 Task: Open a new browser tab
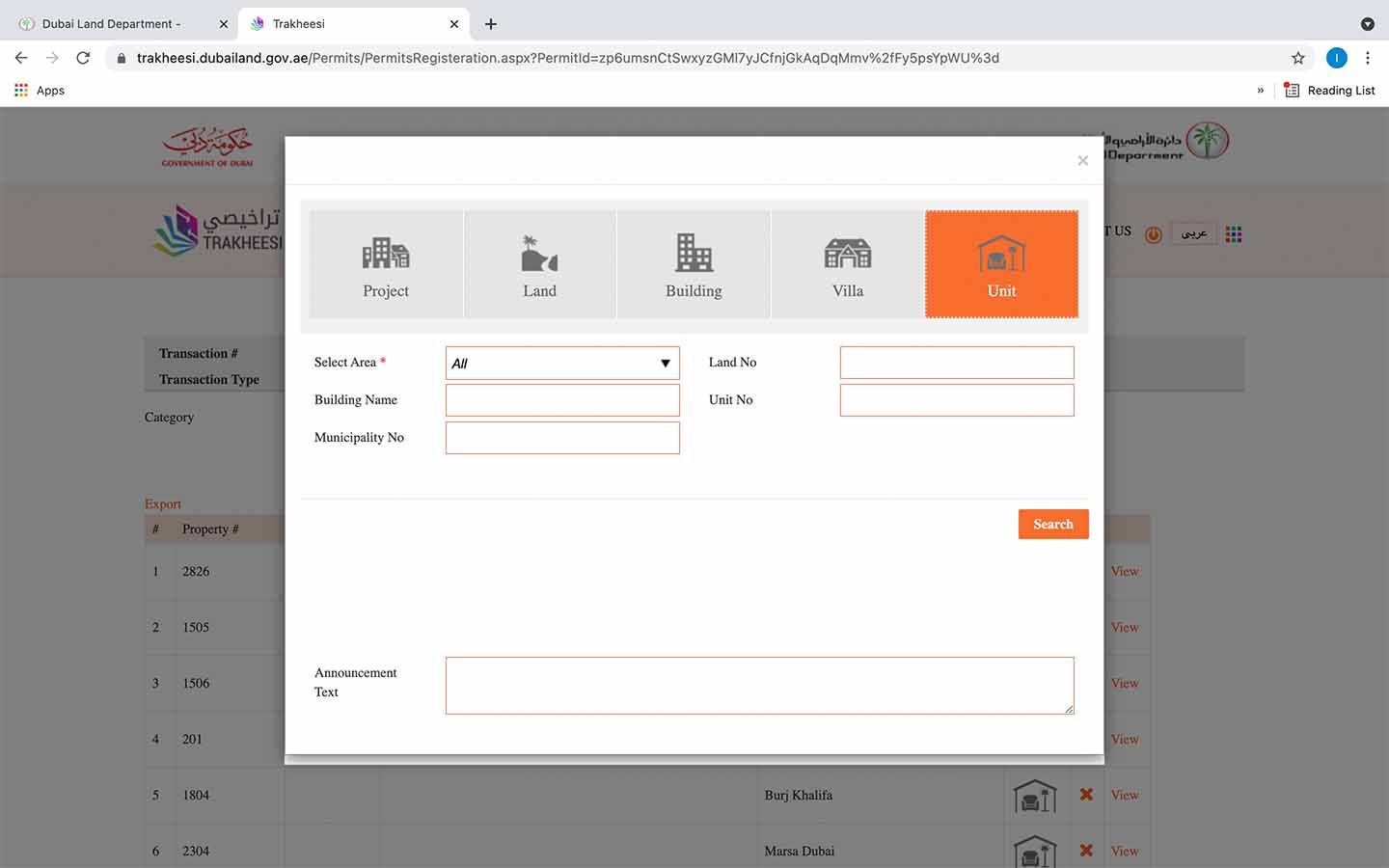click(x=491, y=24)
